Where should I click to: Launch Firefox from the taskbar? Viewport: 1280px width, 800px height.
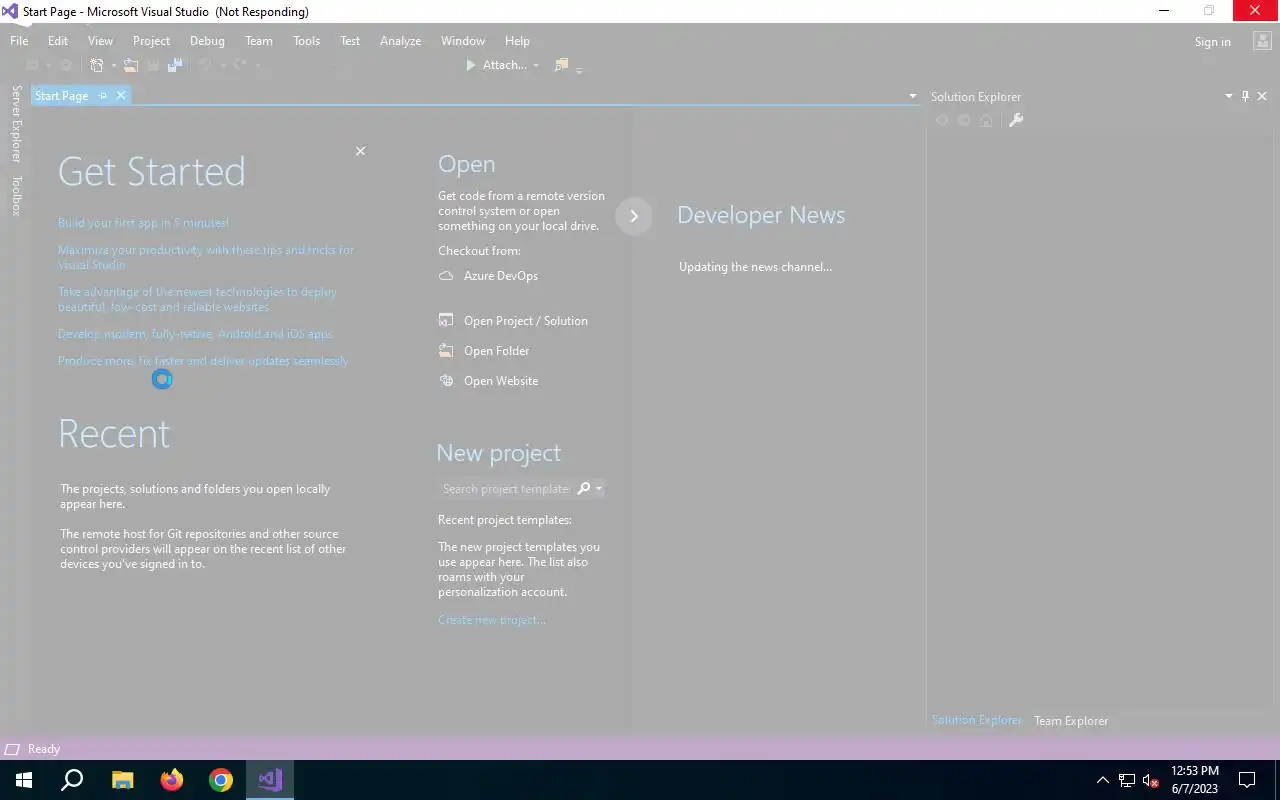point(172,780)
